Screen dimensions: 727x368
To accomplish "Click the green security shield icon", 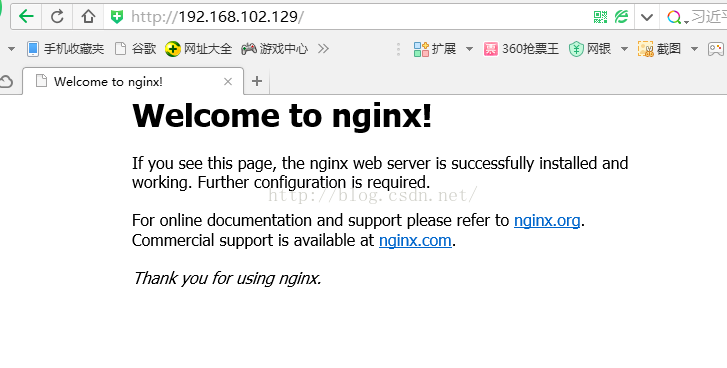I will point(117,18).
